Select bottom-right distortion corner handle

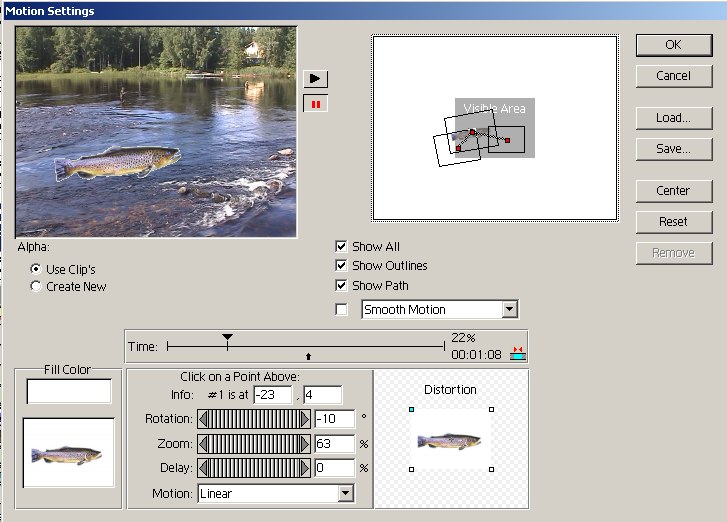click(491, 469)
